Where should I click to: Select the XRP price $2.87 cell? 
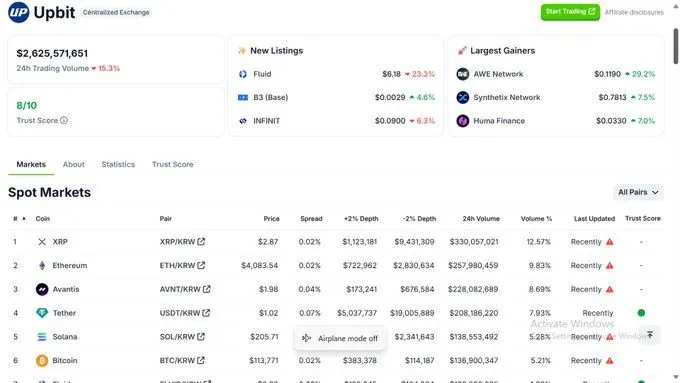coord(268,242)
